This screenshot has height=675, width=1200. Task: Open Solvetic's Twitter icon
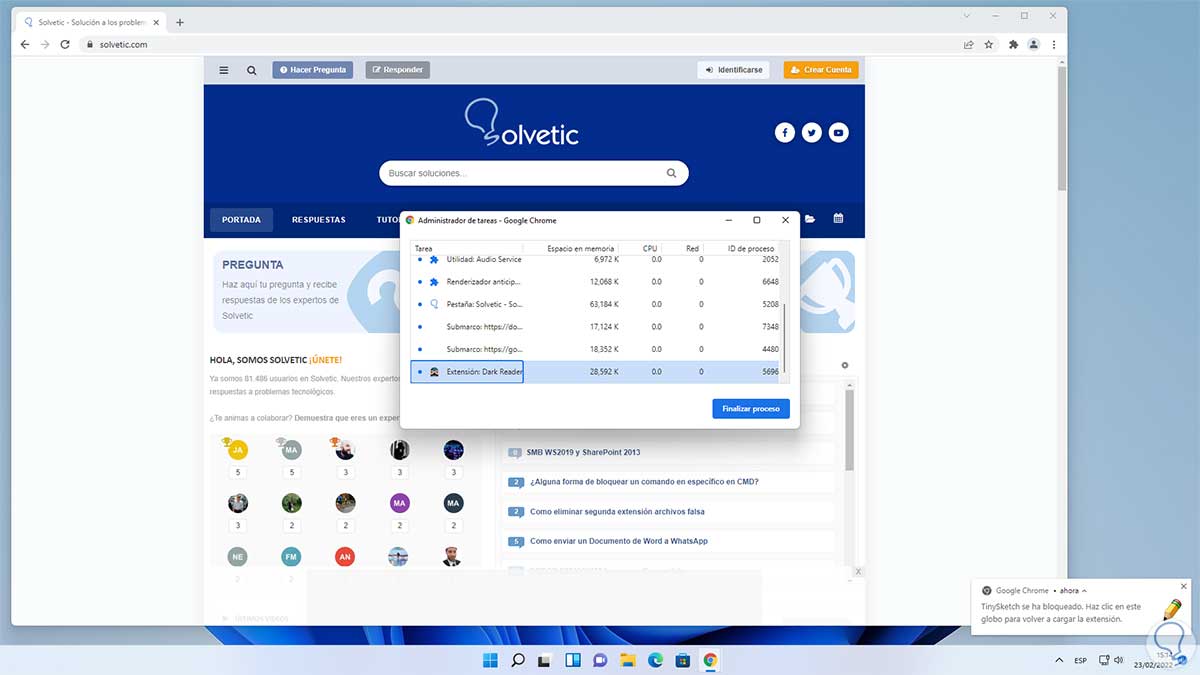pos(812,132)
